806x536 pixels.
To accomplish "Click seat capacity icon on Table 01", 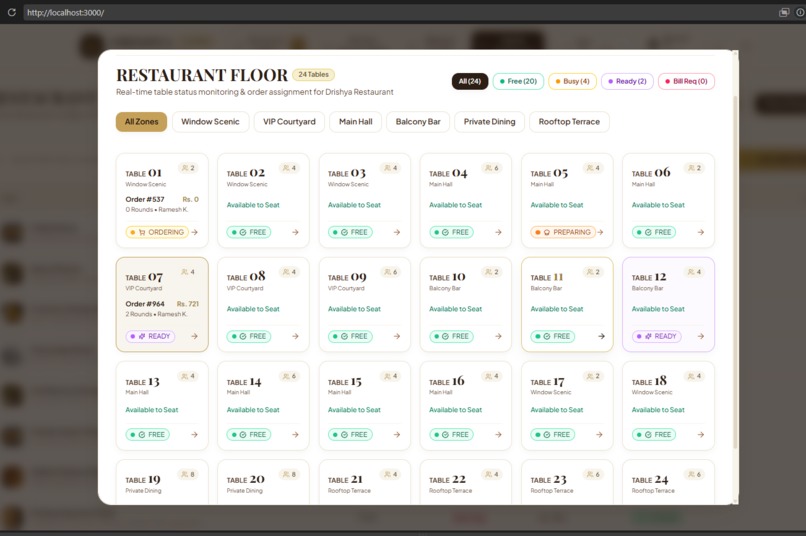I will pos(185,168).
